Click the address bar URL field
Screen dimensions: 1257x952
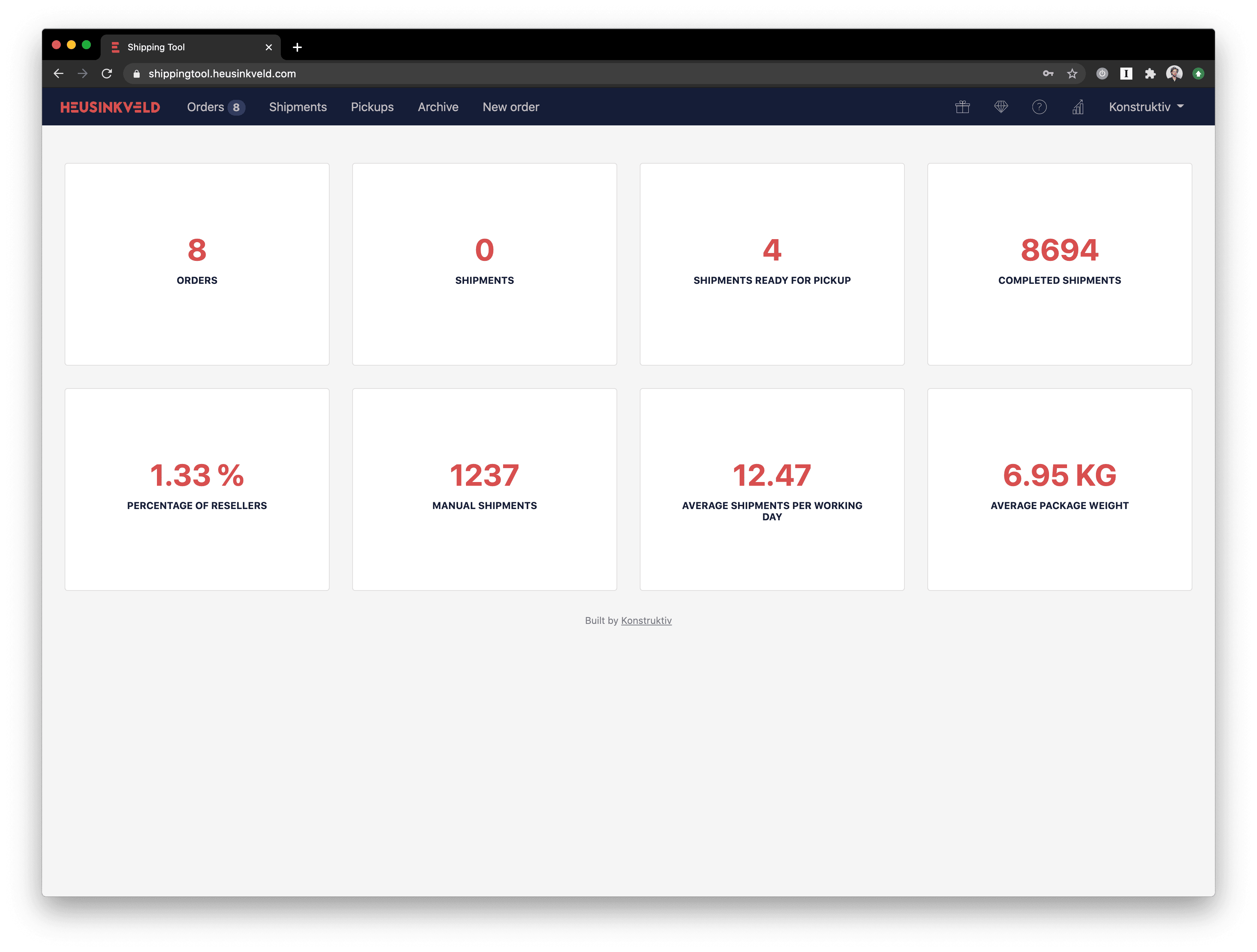coord(511,74)
